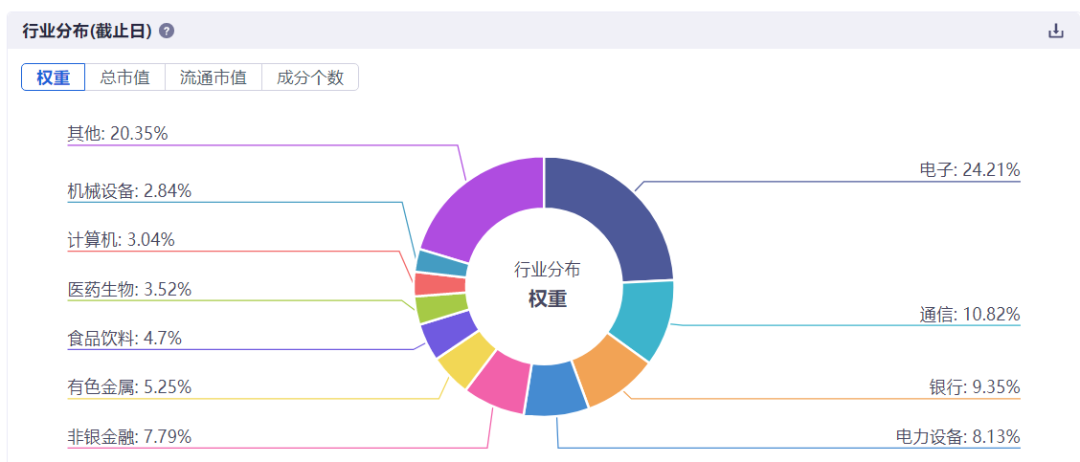The width and height of the screenshot is (1080, 462).
Task: Click the label 医药生物: 3.52%
Action: point(129,289)
